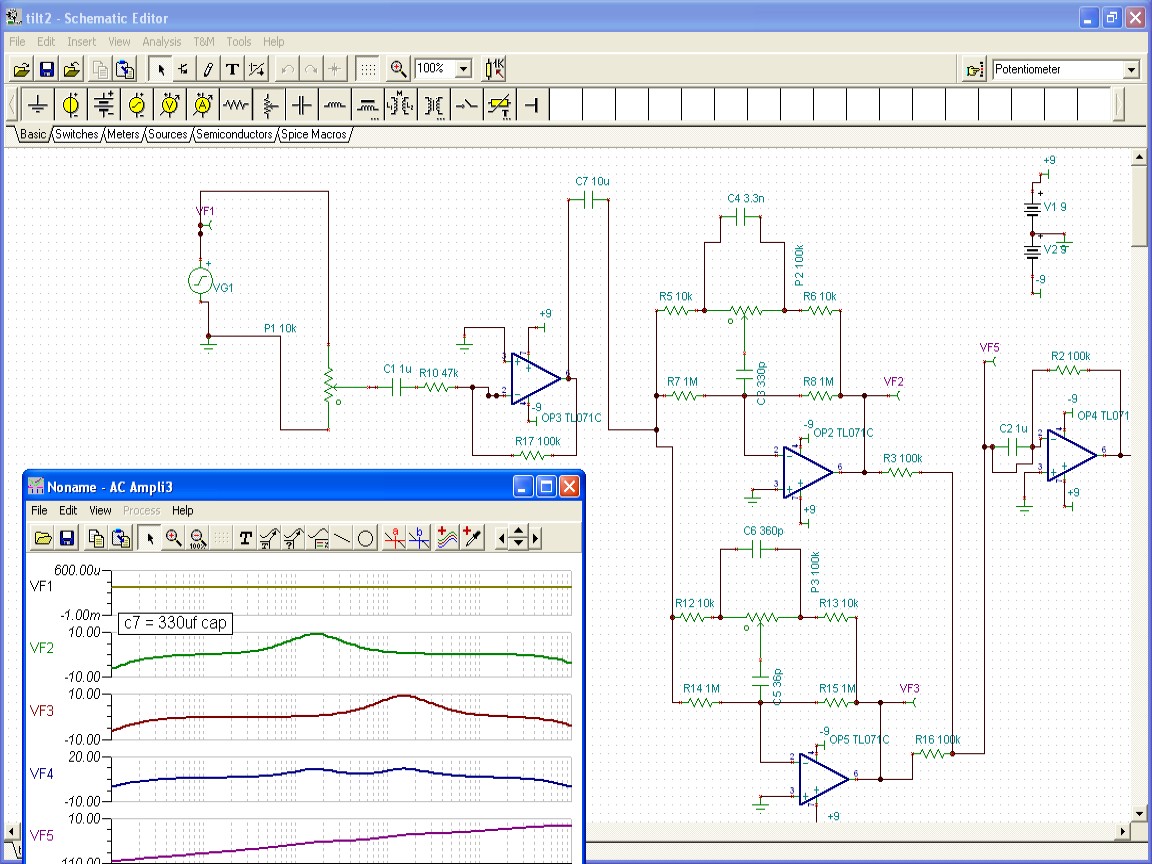Viewport: 1152px width, 864px height.
Task: Switch to the Switches component tab
Action: pos(76,134)
